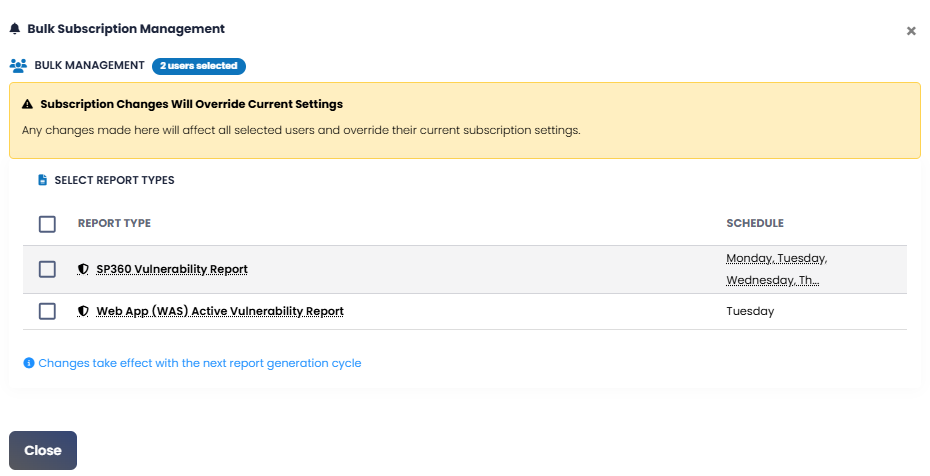Click the truncated Monday, Tuesday, Wednesday schedule text
930x476 pixels.
click(776, 269)
